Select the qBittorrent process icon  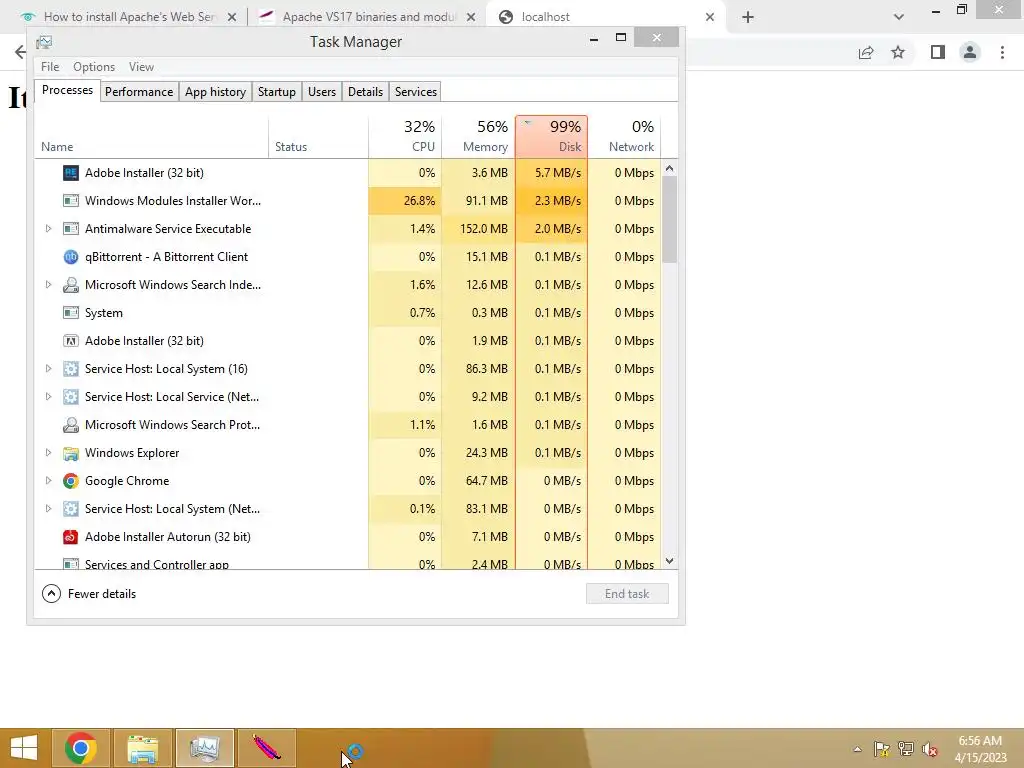pyautogui.click(x=71, y=257)
